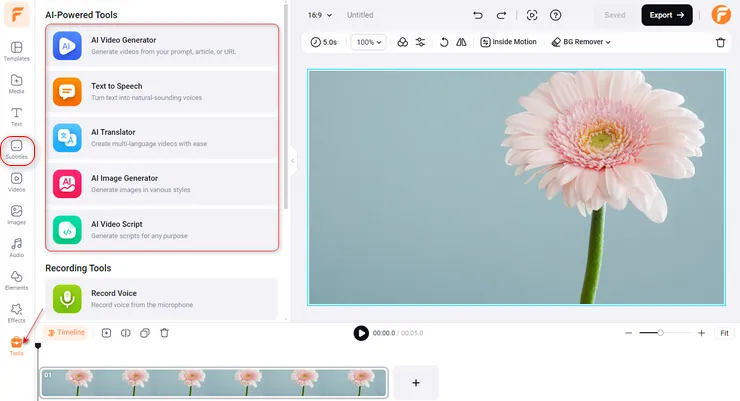This screenshot has width=740, height=401.
Task: Open the Subtitles sidebar panel
Action: pyautogui.click(x=17, y=150)
